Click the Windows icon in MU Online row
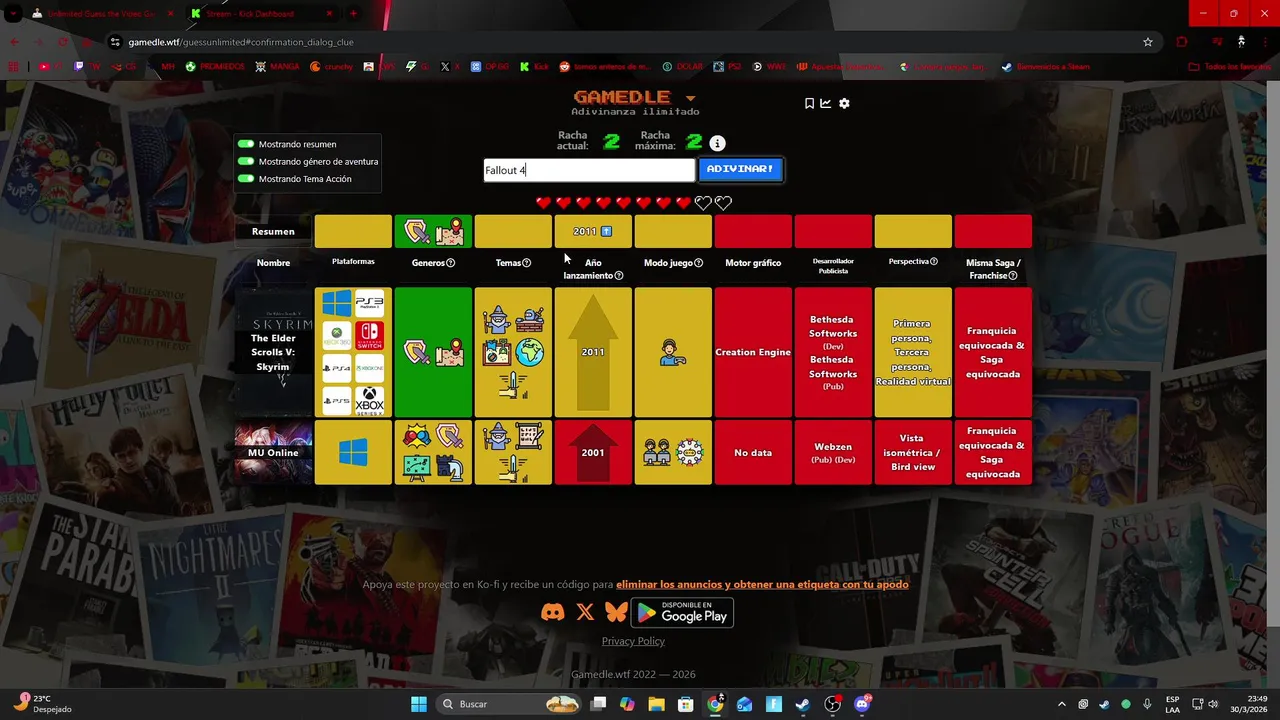 click(353, 452)
